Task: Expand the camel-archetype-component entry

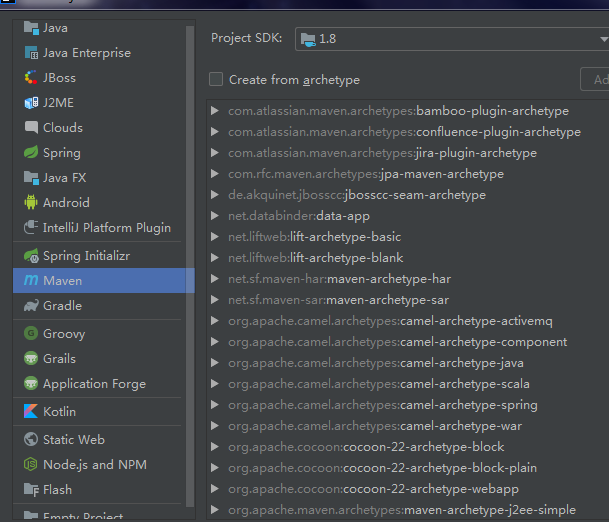Action: pos(214,341)
